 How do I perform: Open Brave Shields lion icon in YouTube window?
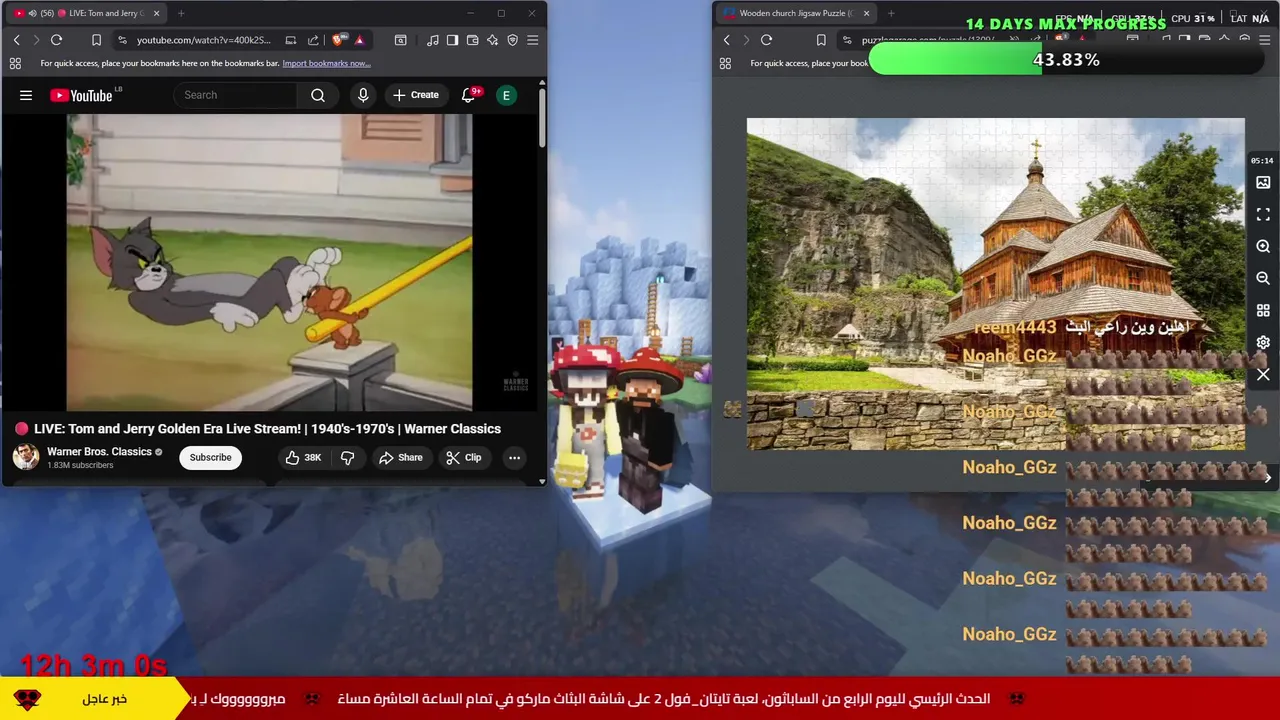point(338,40)
